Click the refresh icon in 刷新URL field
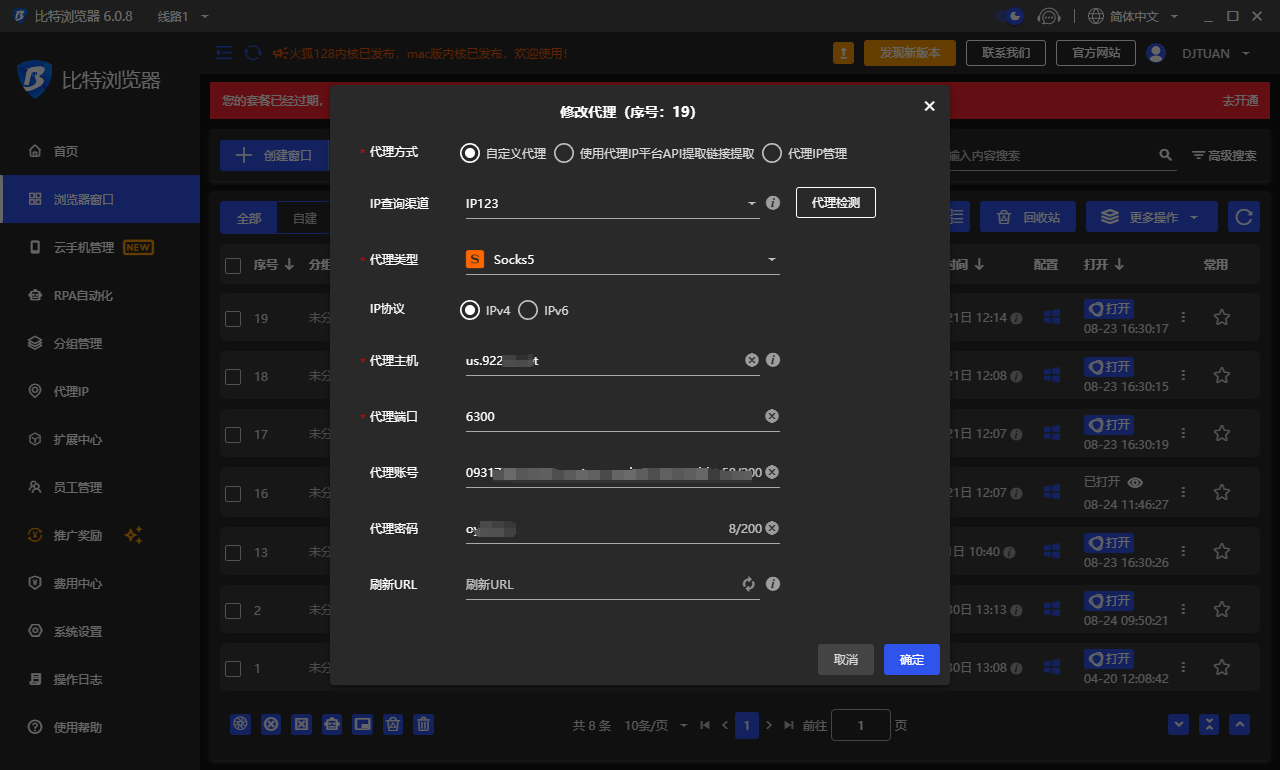The height and width of the screenshot is (770, 1280). pos(748,584)
